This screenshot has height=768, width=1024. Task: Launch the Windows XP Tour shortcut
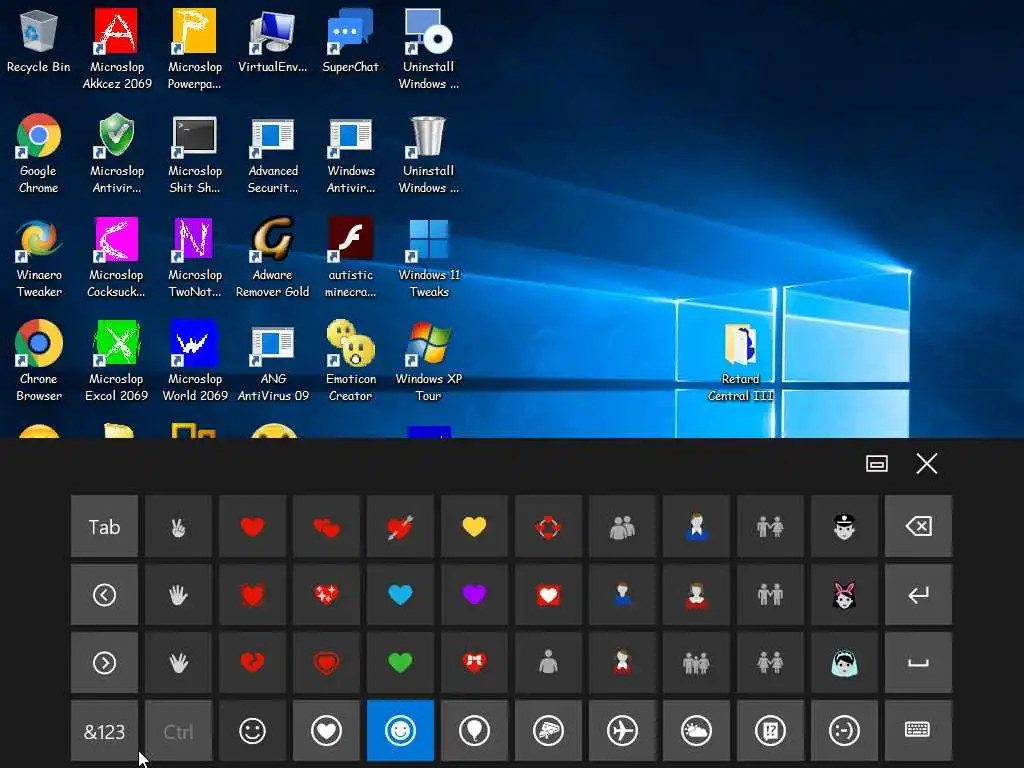coord(428,361)
